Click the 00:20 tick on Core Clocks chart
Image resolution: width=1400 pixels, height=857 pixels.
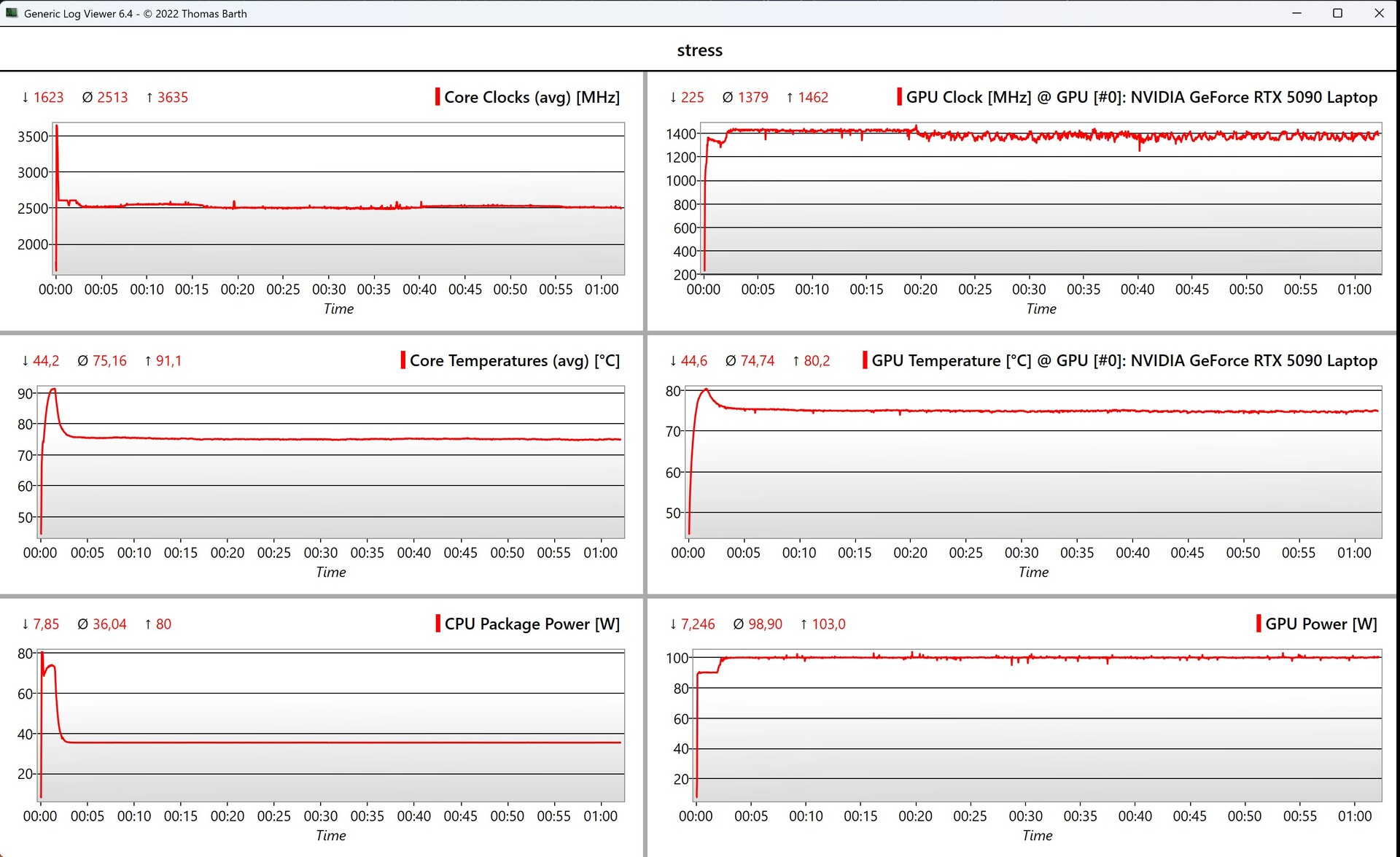(238, 290)
